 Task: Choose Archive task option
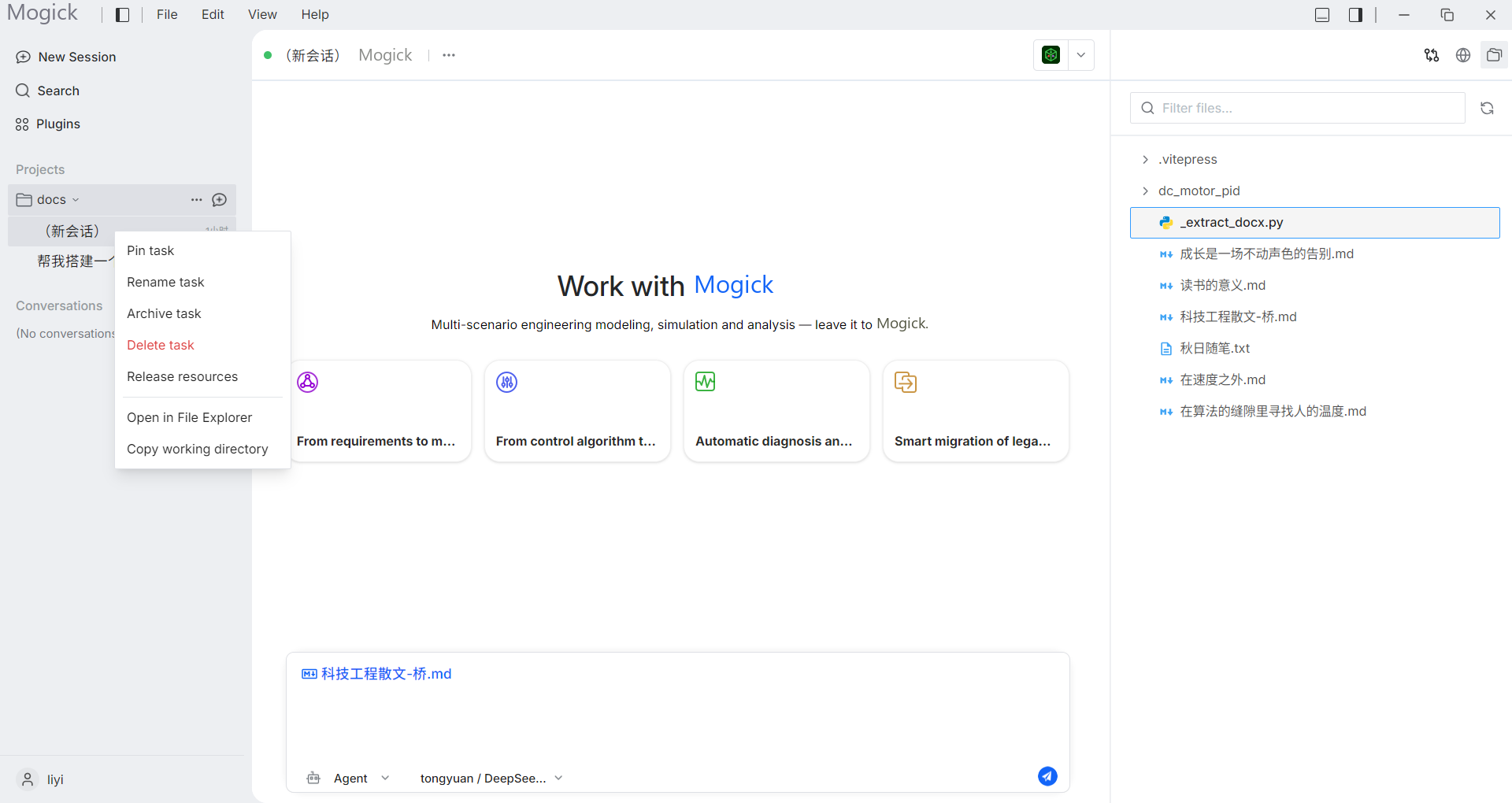pos(202,313)
